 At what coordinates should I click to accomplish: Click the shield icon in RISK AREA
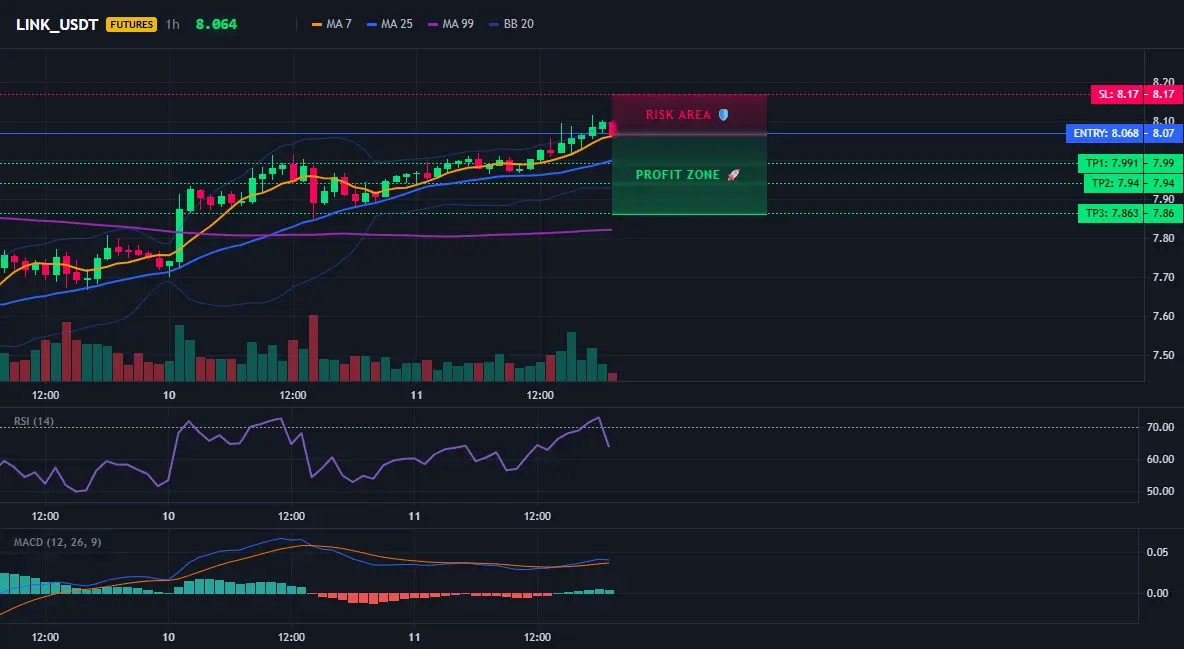tap(723, 115)
